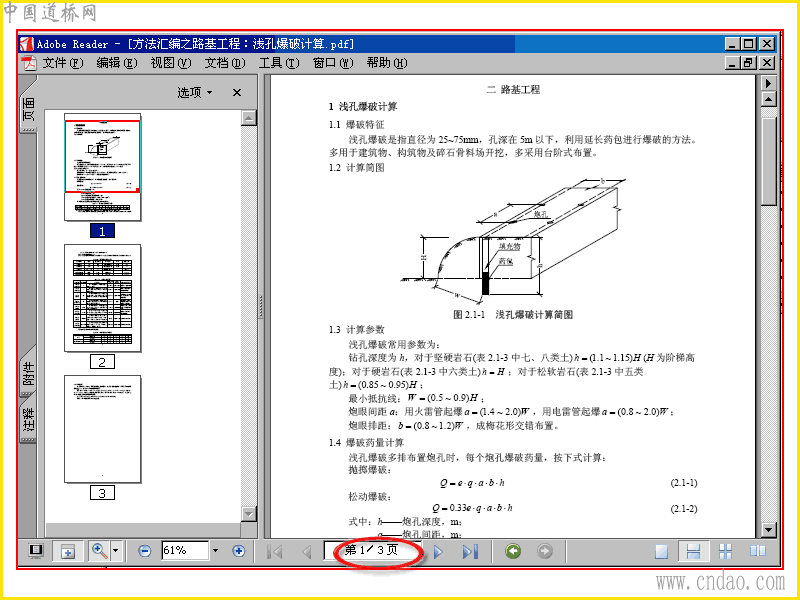Go to the next page arrow

pos(438,552)
